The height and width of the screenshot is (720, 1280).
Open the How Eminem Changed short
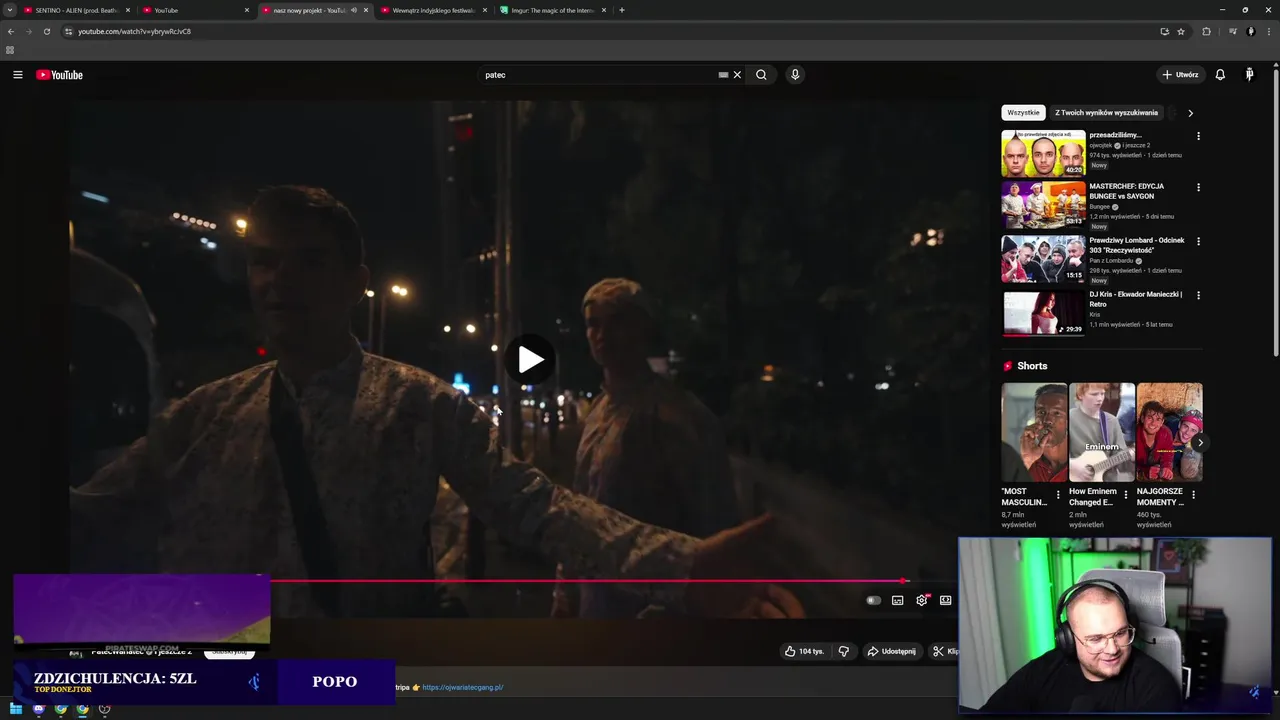(1101, 432)
